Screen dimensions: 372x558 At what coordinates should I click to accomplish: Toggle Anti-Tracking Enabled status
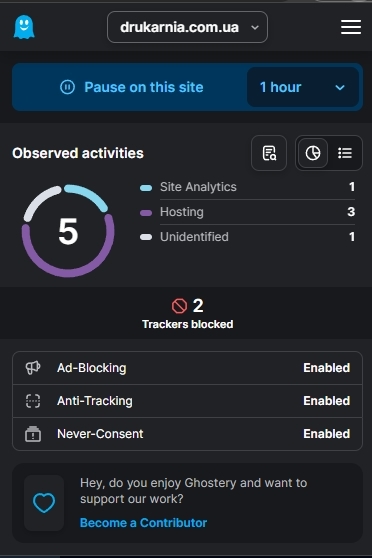[x=326, y=401]
